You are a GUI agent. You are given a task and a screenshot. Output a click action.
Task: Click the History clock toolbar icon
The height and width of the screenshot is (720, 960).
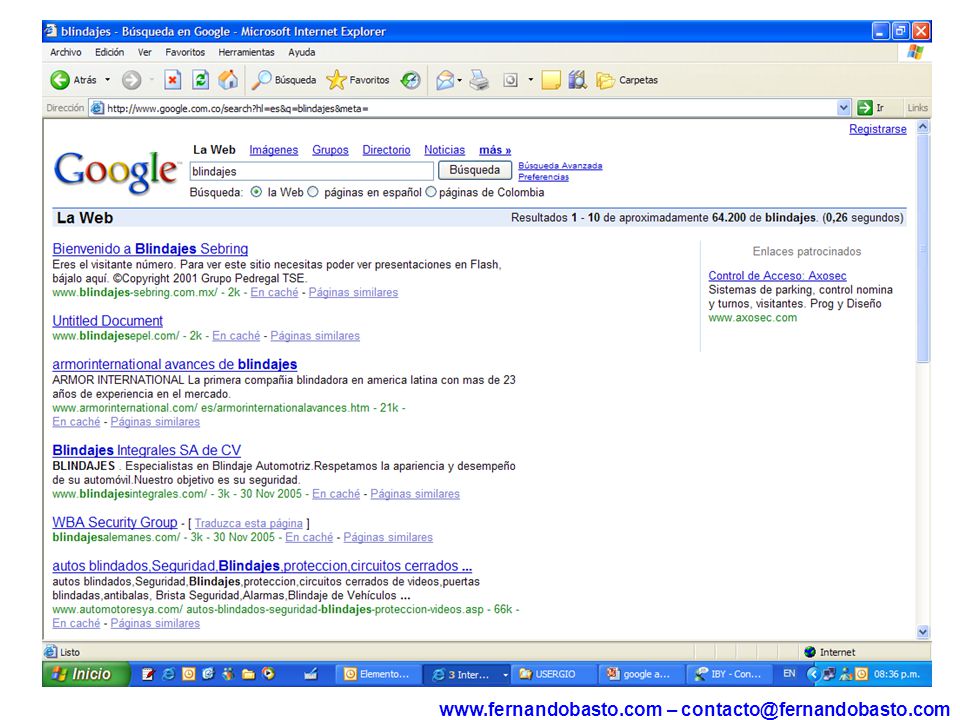(x=410, y=80)
